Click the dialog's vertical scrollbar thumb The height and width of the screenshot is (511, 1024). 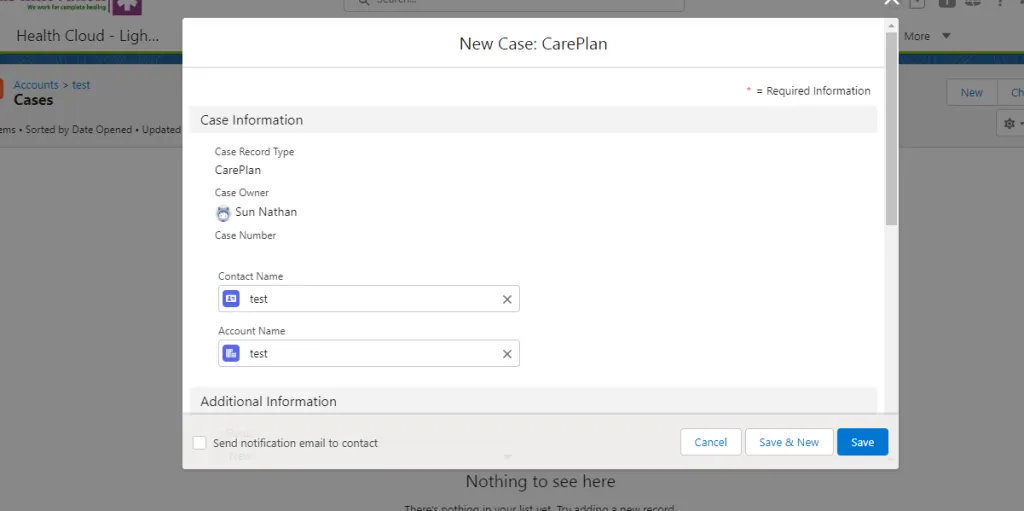[891, 128]
